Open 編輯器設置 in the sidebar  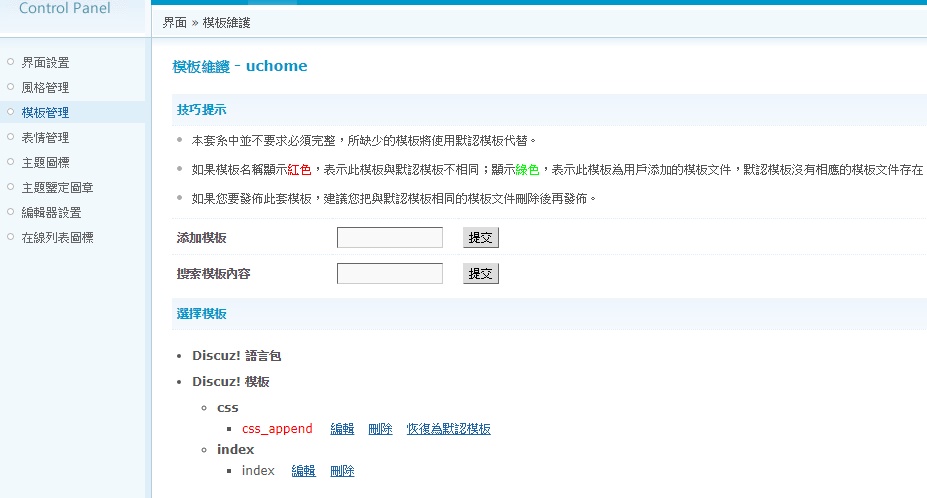51,213
